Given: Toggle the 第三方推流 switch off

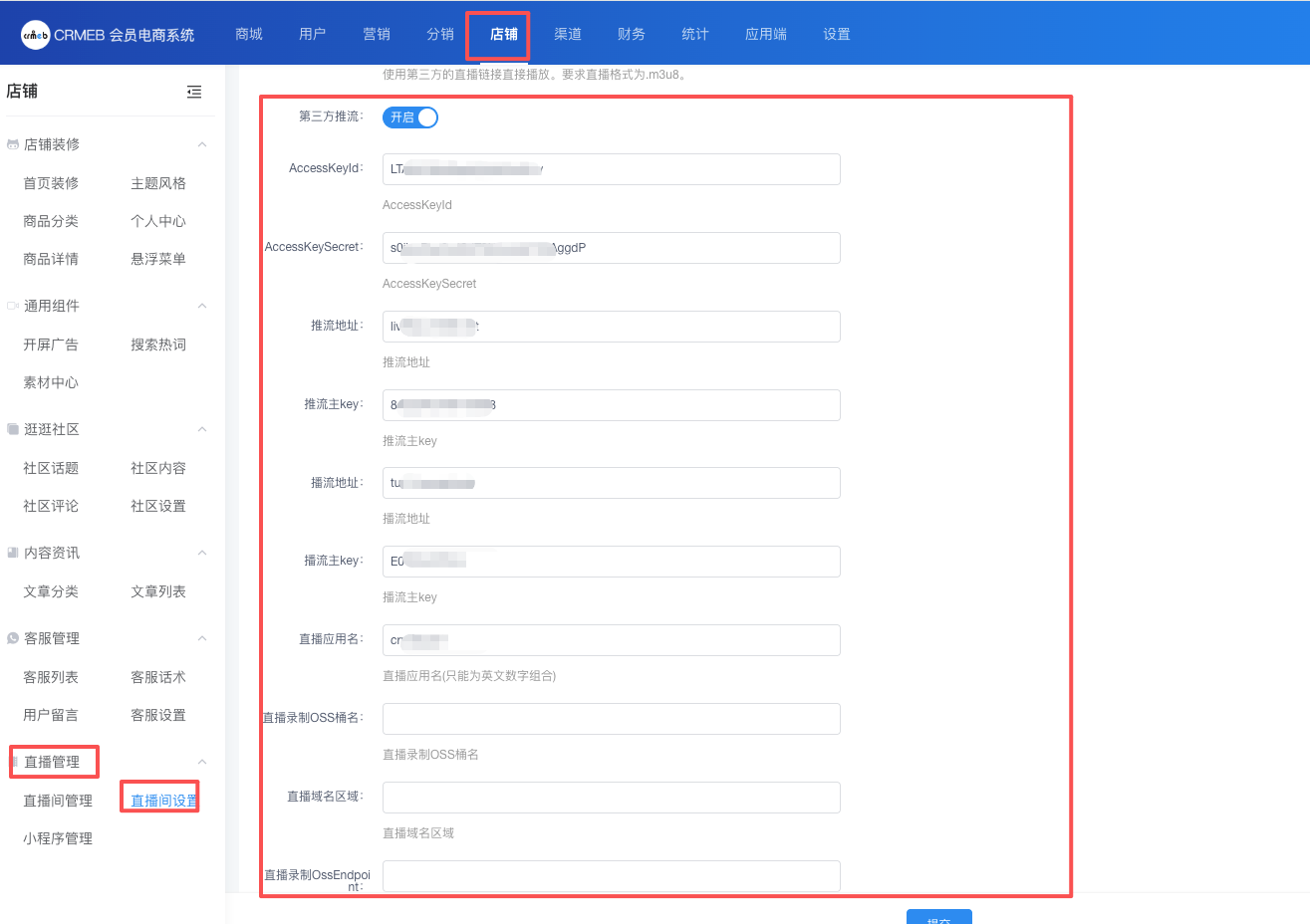Looking at the screenshot, I should [x=410, y=117].
